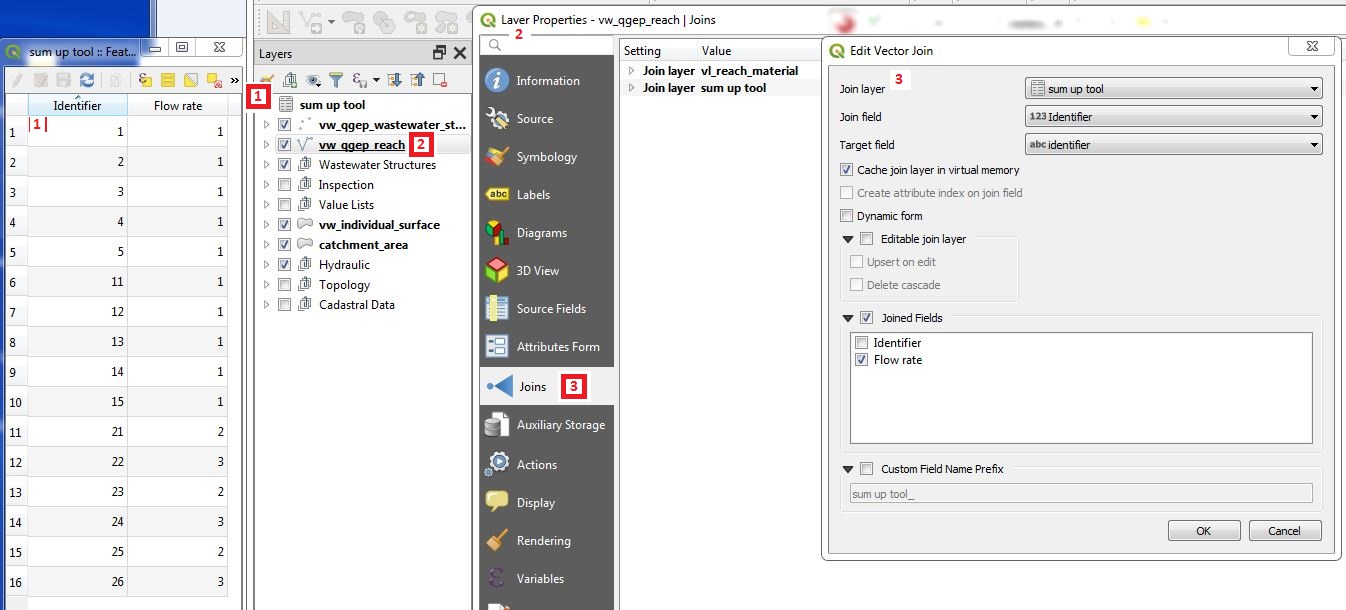This screenshot has height=610, width=1346.
Task: Remove layer or group icon in Layers toolbar
Action: [440, 80]
